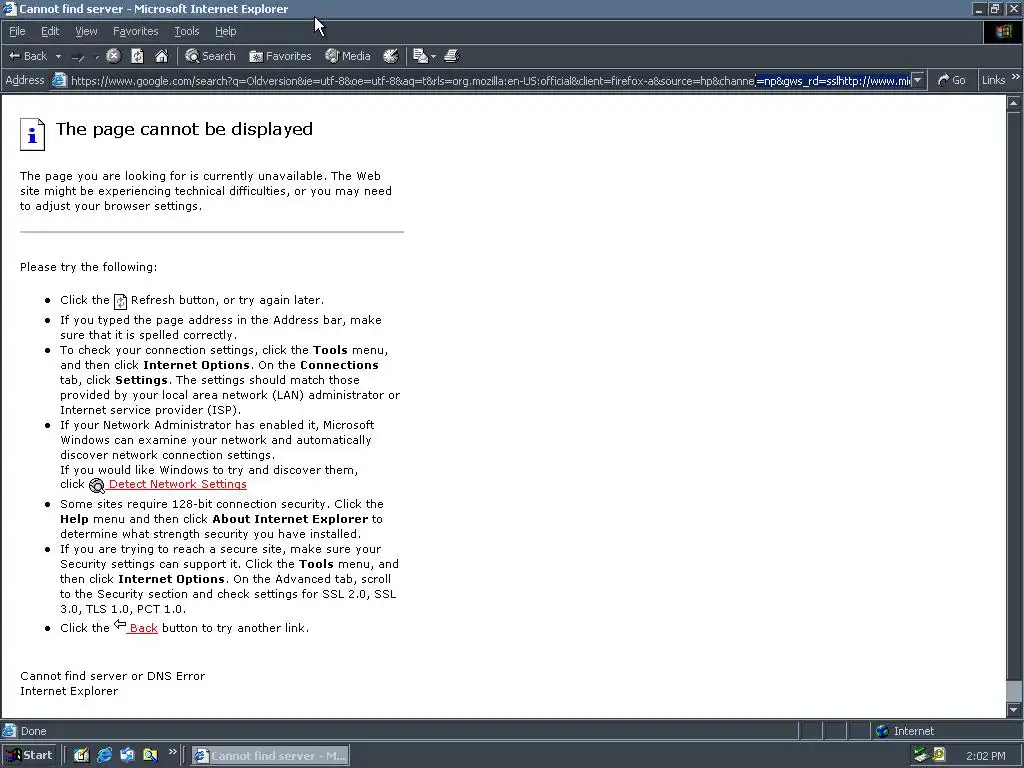Show the History clock icon
Screen dimensions: 1024x768
tap(391, 56)
